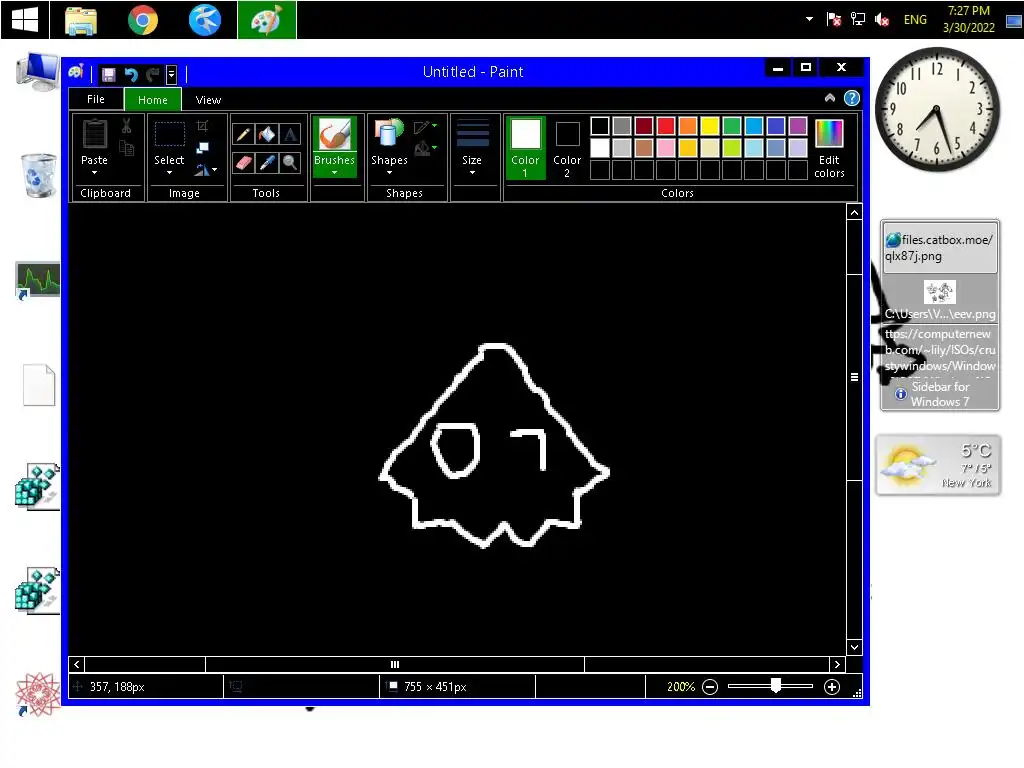Click the Cut scissors icon
The width and height of the screenshot is (1024, 768).
127,127
